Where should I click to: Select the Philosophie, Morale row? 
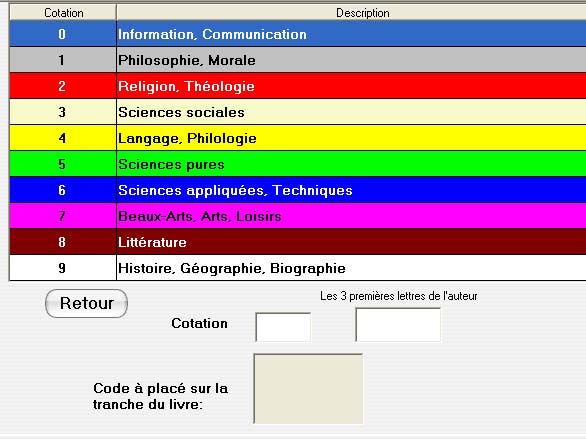click(297, 60)
